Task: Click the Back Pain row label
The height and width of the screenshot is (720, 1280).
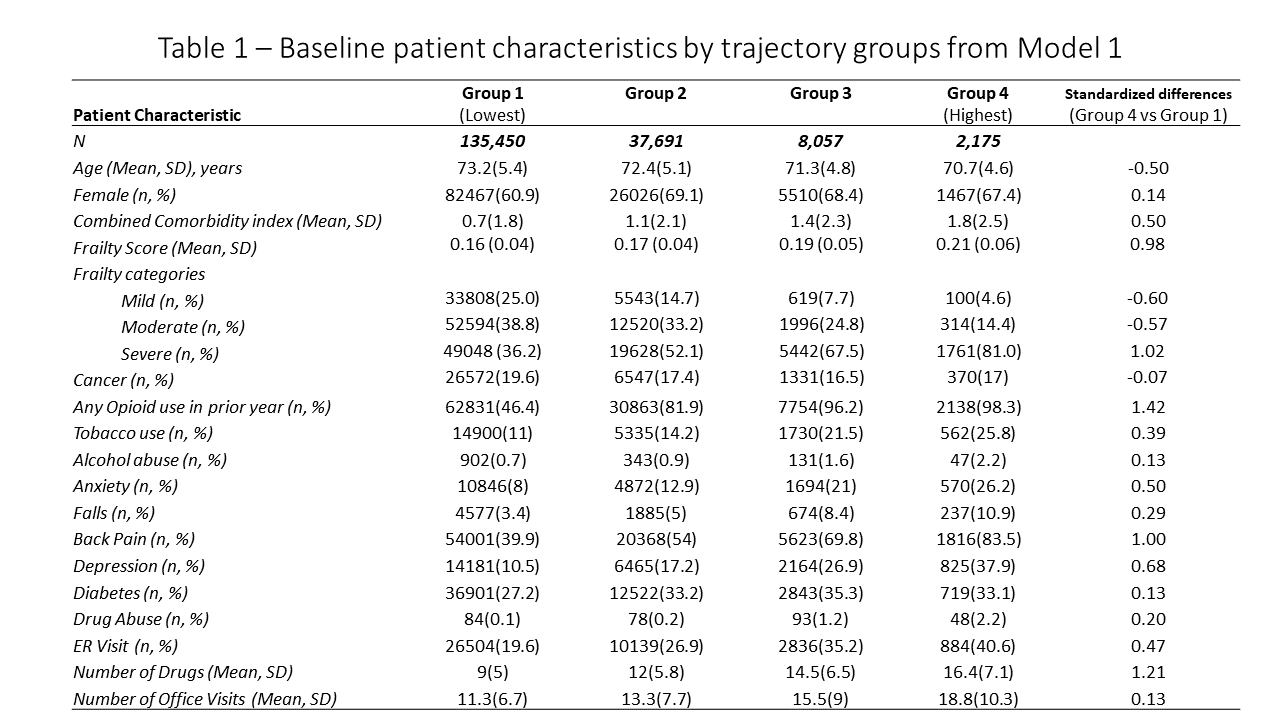Action: point(133,539)
